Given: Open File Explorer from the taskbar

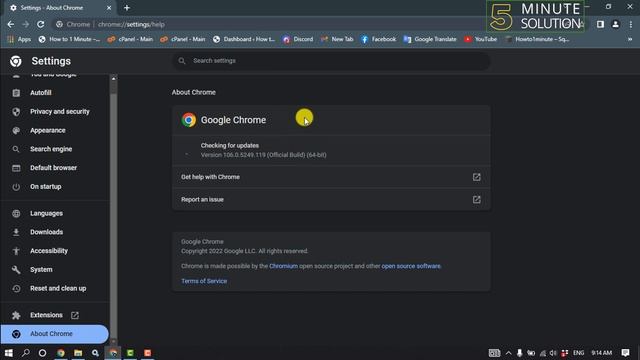Looking at the screenshot, I should (78, 353).
